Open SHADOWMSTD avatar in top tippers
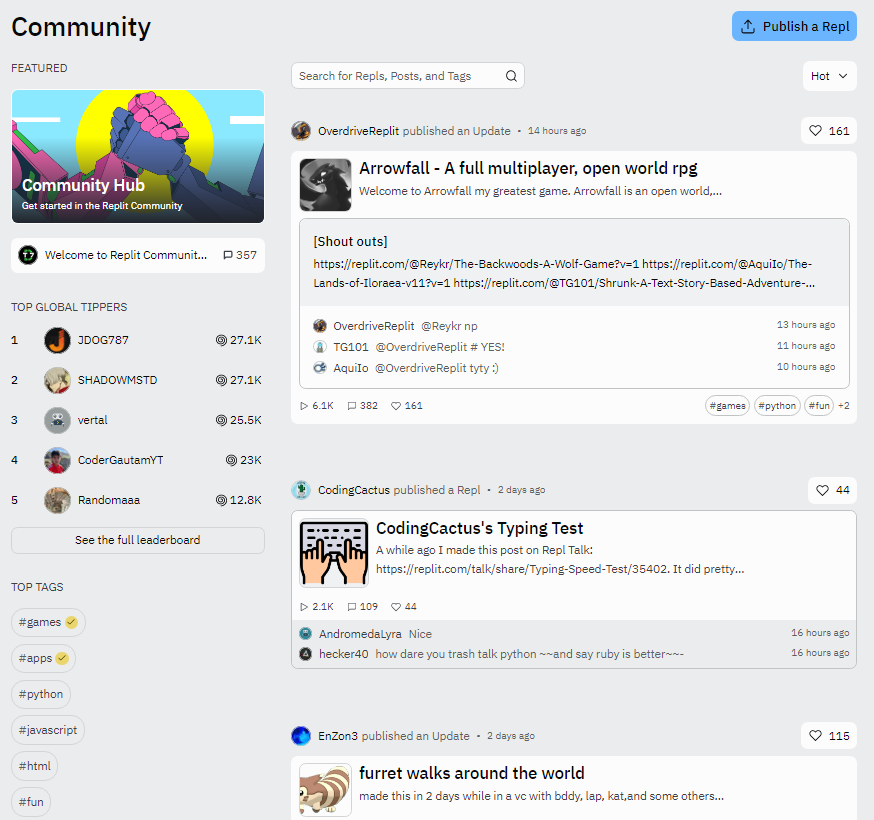Viewport: 874px width, 820px height. 57,380
